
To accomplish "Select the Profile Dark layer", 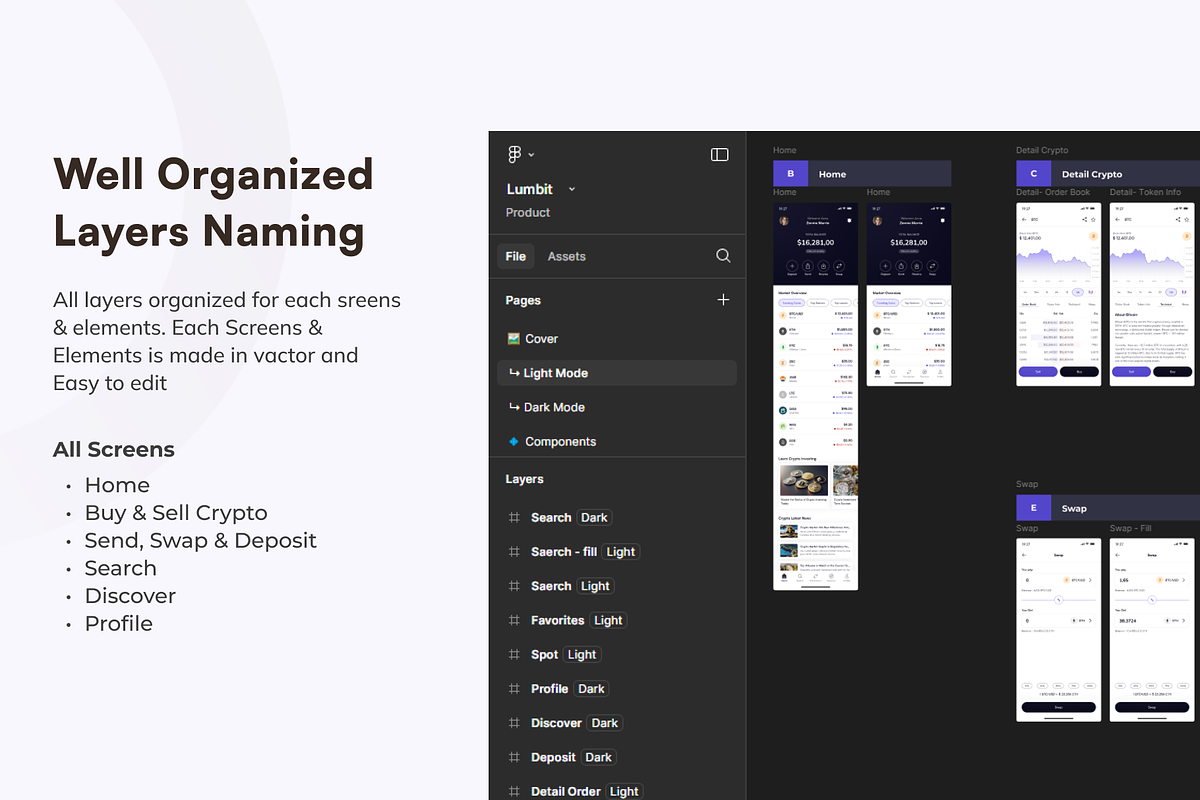I will (x=568, y=688).
